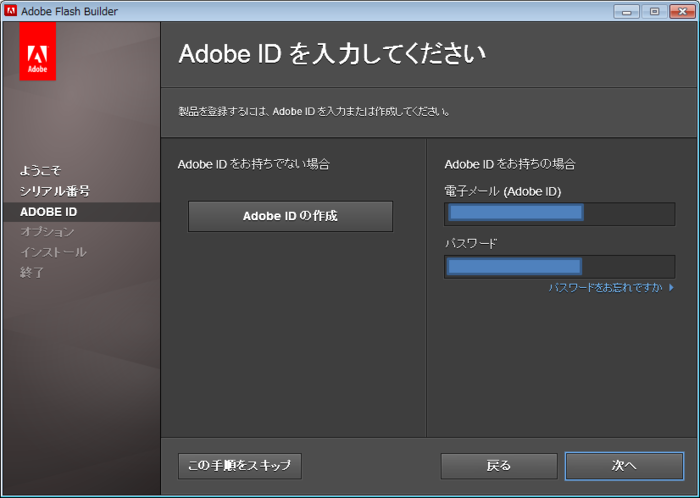Select the インストール step in the sidebar

point(53,252)
